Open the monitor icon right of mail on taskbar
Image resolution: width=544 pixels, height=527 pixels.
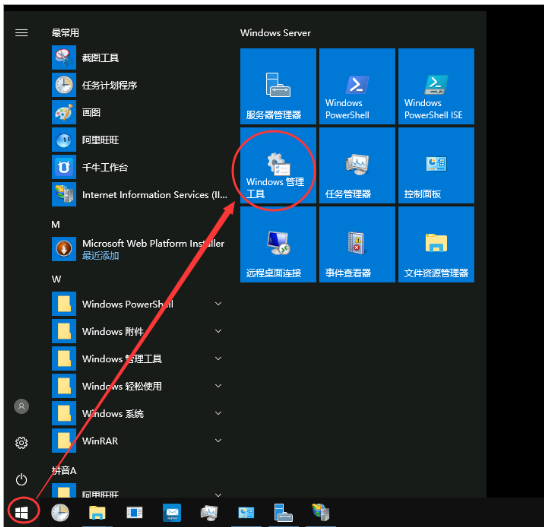coord(209,512)
